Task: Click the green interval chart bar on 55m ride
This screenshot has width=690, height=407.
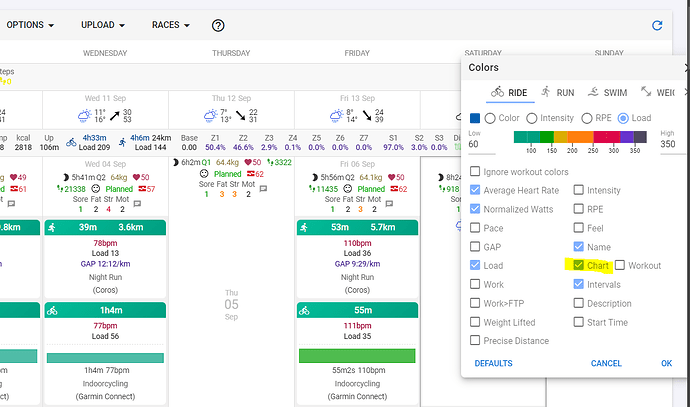Action: [357, 356]
